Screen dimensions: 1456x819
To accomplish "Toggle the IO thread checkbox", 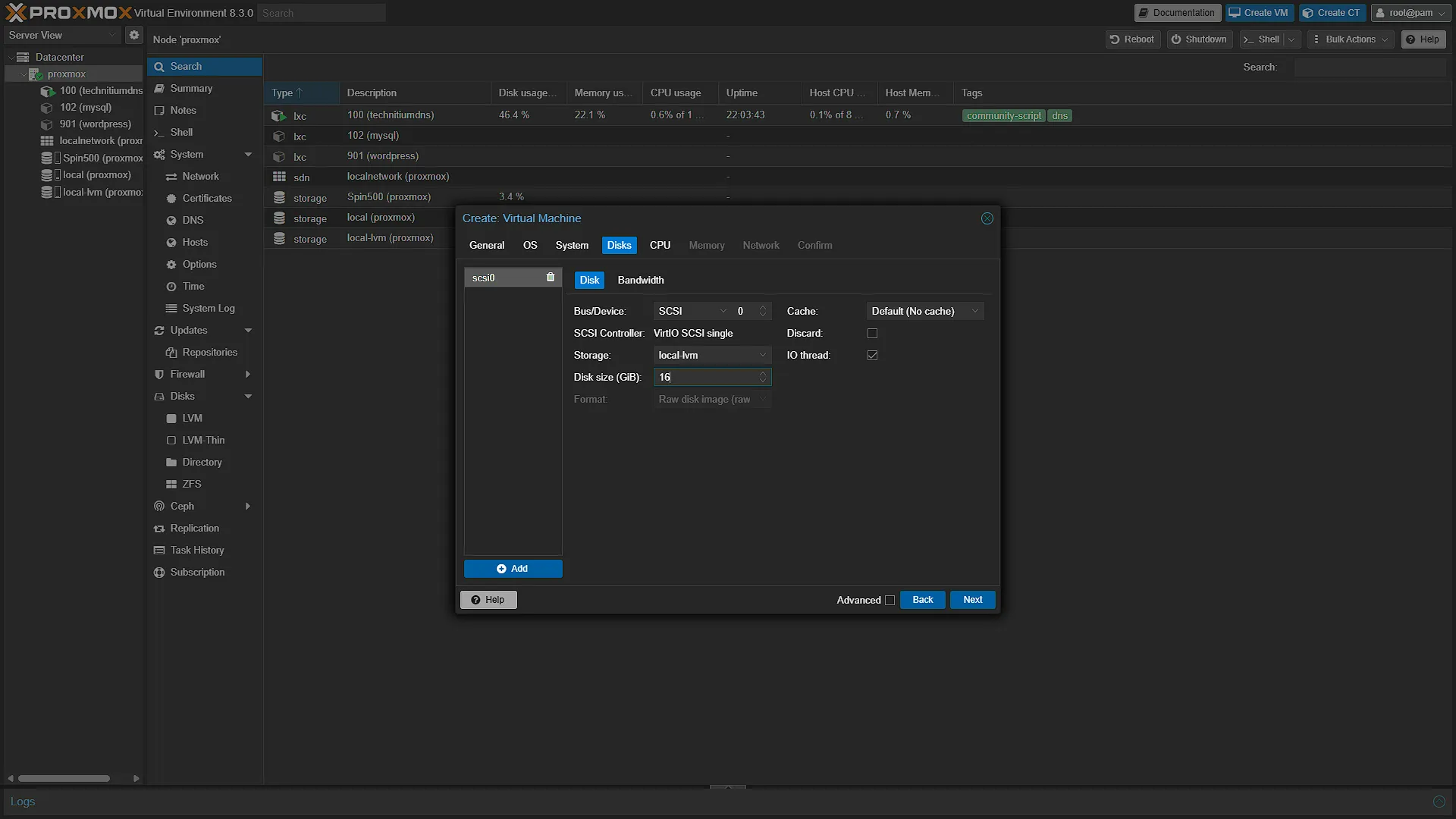I will click(x=872, y=355).
